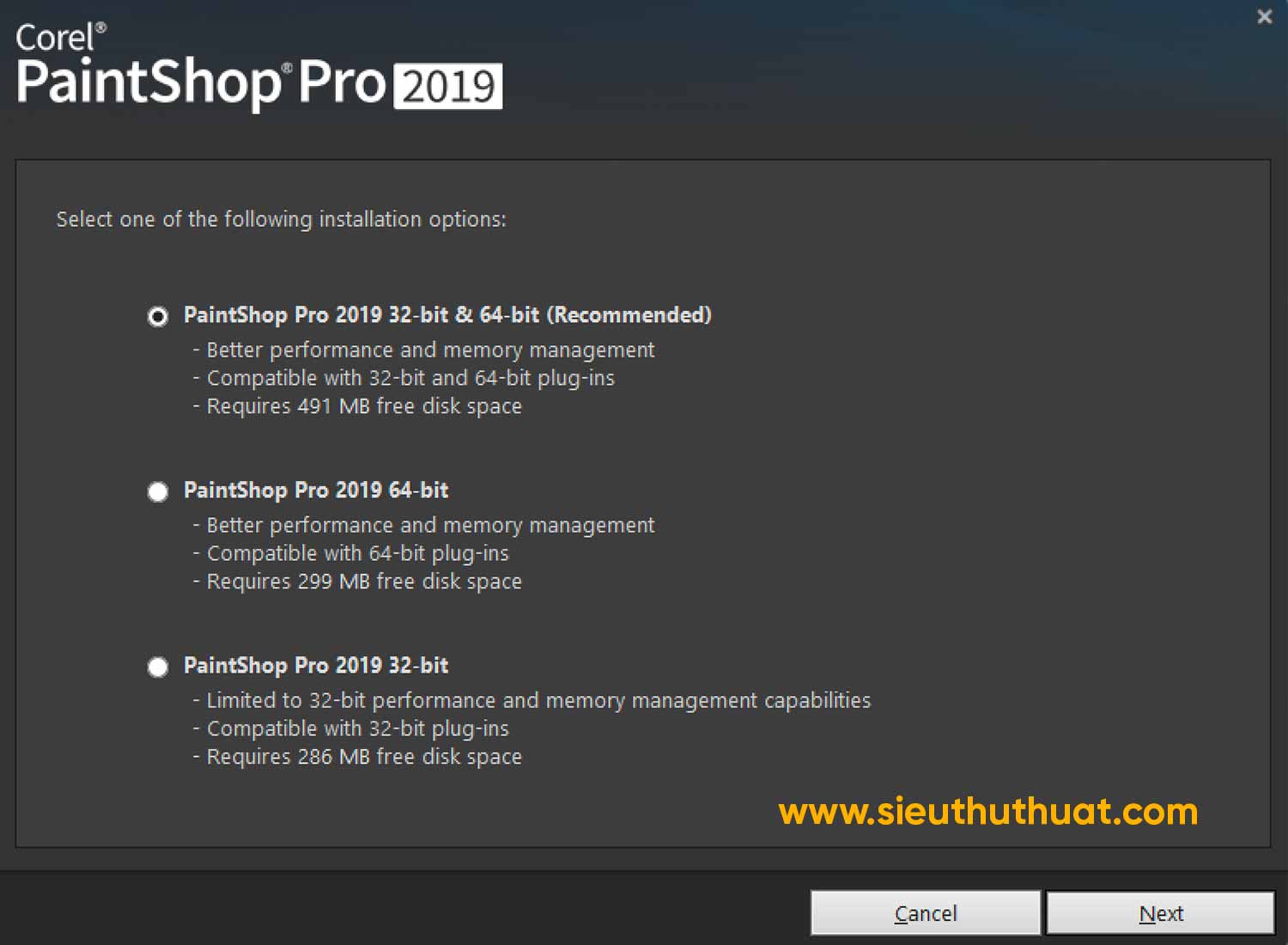Choose the PaintShop Pro 2019 64-bit radio option

pos(158,492)
